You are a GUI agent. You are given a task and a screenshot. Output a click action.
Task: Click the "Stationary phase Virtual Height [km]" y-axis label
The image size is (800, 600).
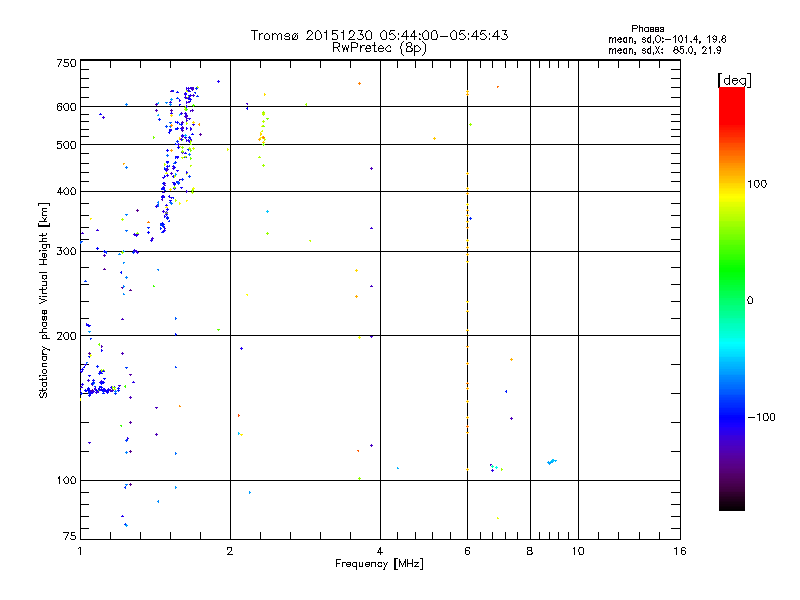pos(44,300)
